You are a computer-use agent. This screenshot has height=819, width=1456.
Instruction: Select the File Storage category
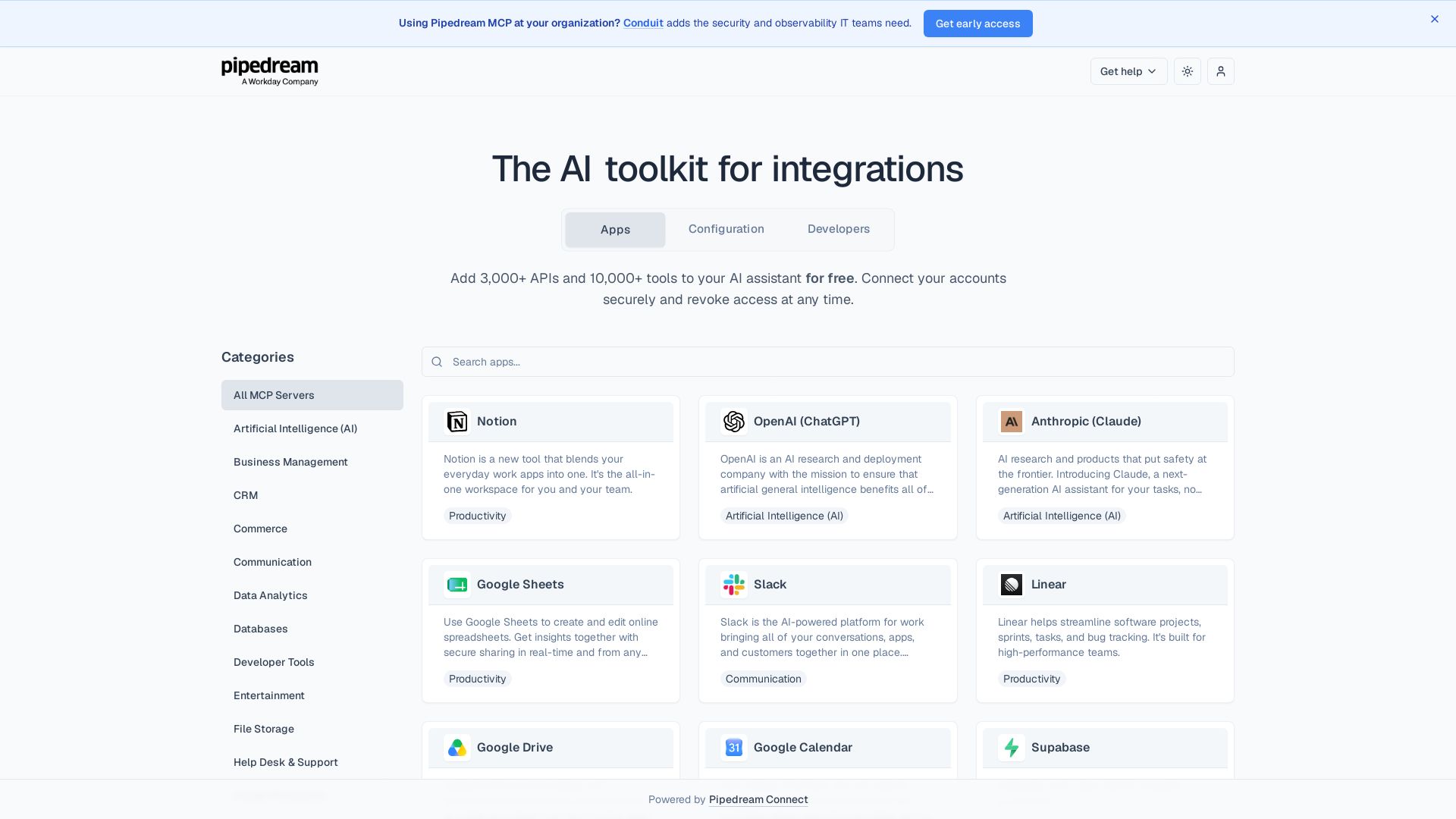[312, 729]
